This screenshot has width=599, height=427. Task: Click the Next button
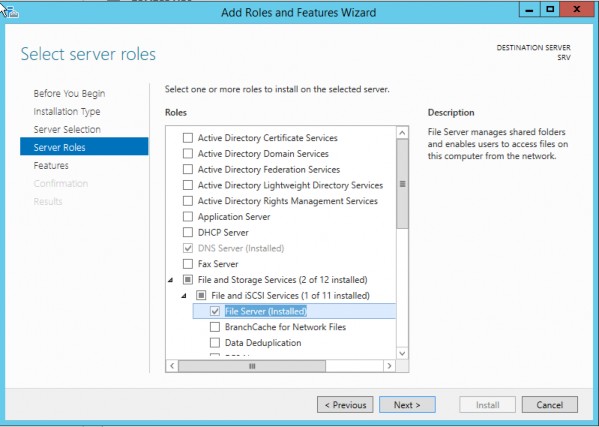[407, 405]
